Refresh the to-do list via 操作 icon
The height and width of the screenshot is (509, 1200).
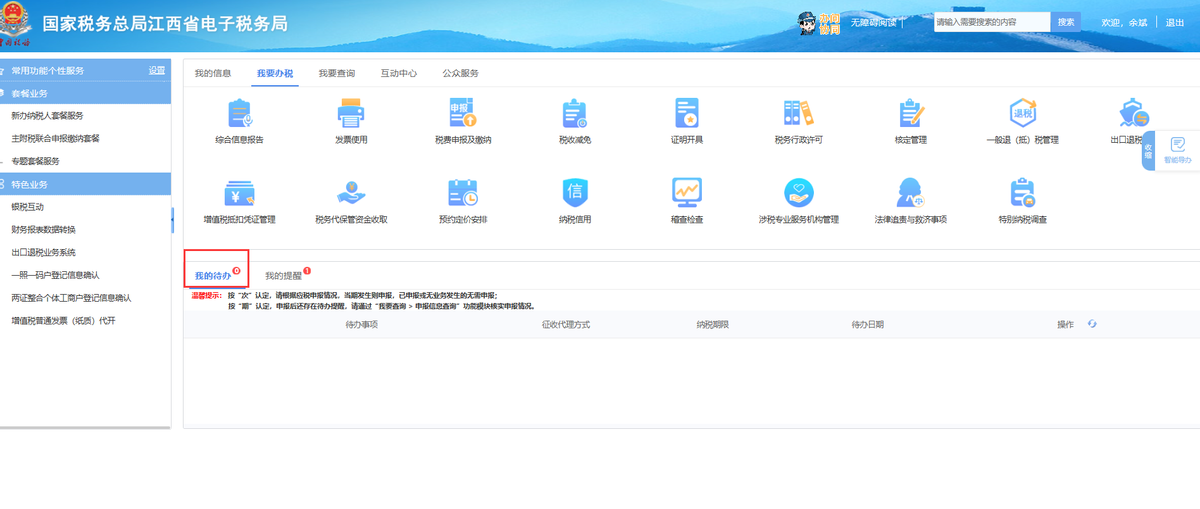1092,324
